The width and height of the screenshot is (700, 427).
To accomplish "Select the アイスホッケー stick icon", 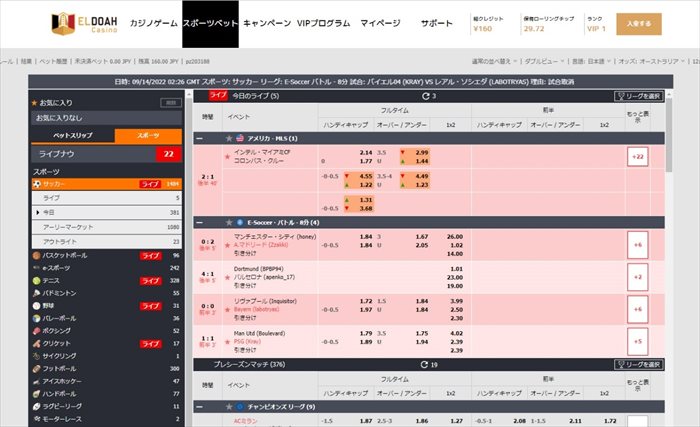I will point(37,381).
